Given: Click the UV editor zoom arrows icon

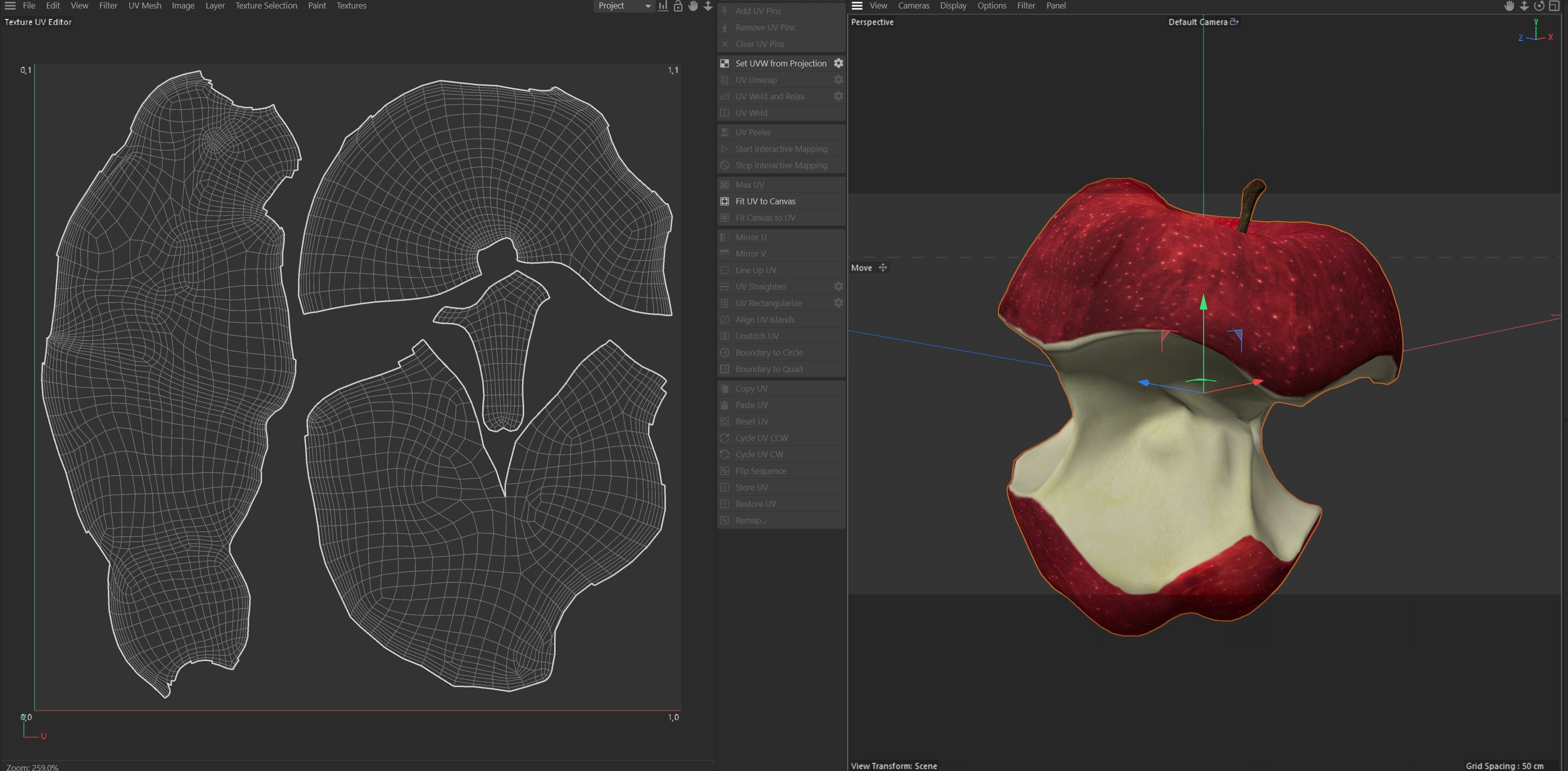Looking at the screenshot, I should pos(708,6).
